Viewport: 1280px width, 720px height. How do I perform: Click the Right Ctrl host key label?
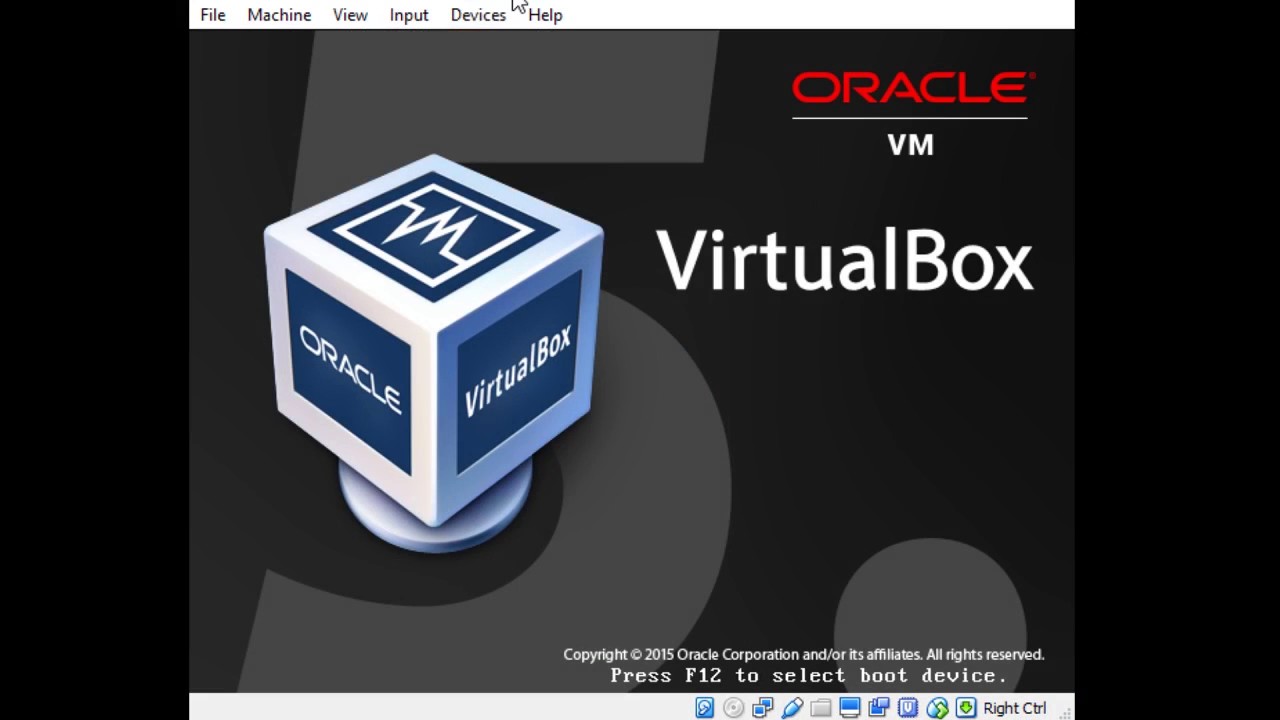[1015, 708]
